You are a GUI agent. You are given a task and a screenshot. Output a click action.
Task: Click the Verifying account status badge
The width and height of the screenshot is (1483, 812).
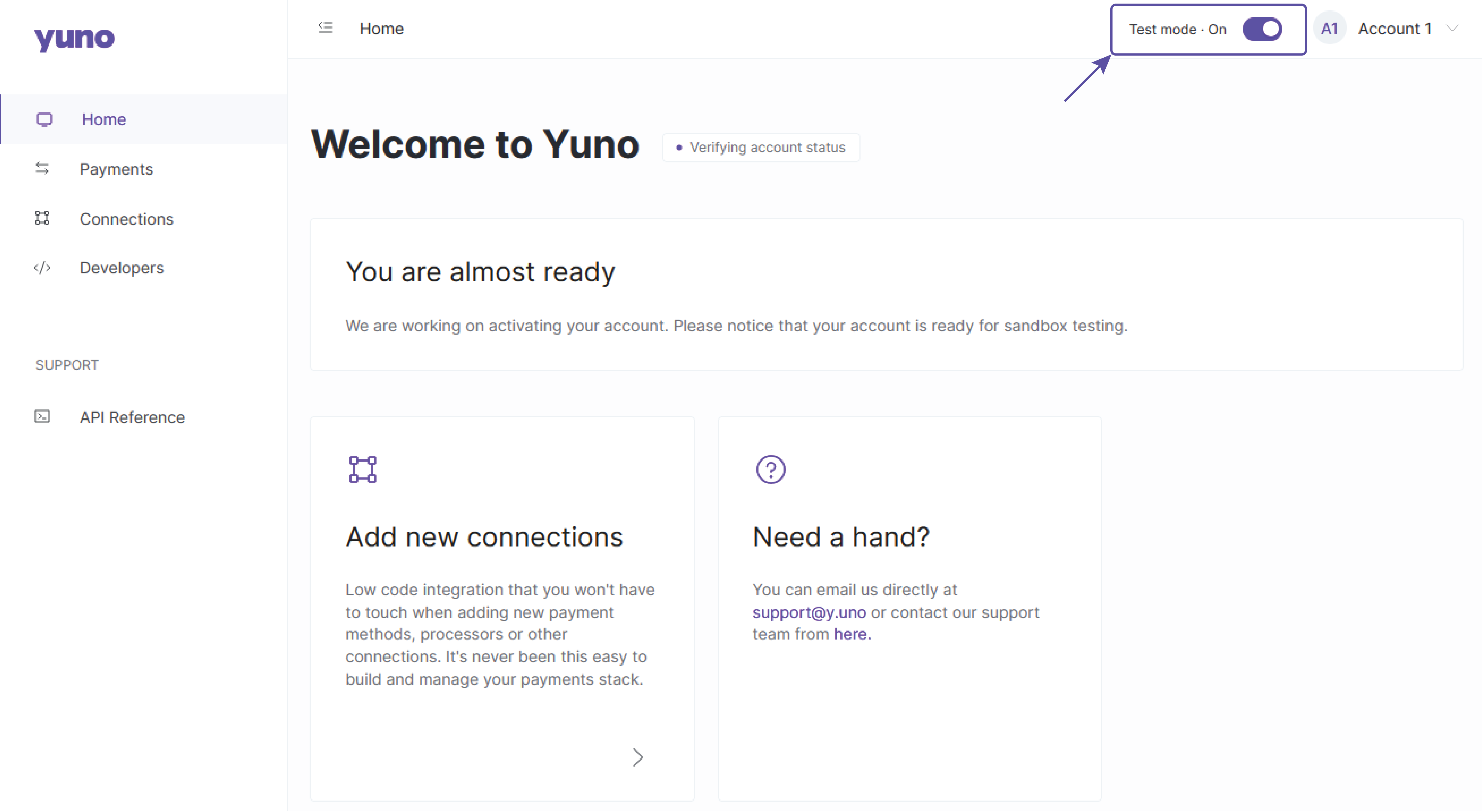760,147
